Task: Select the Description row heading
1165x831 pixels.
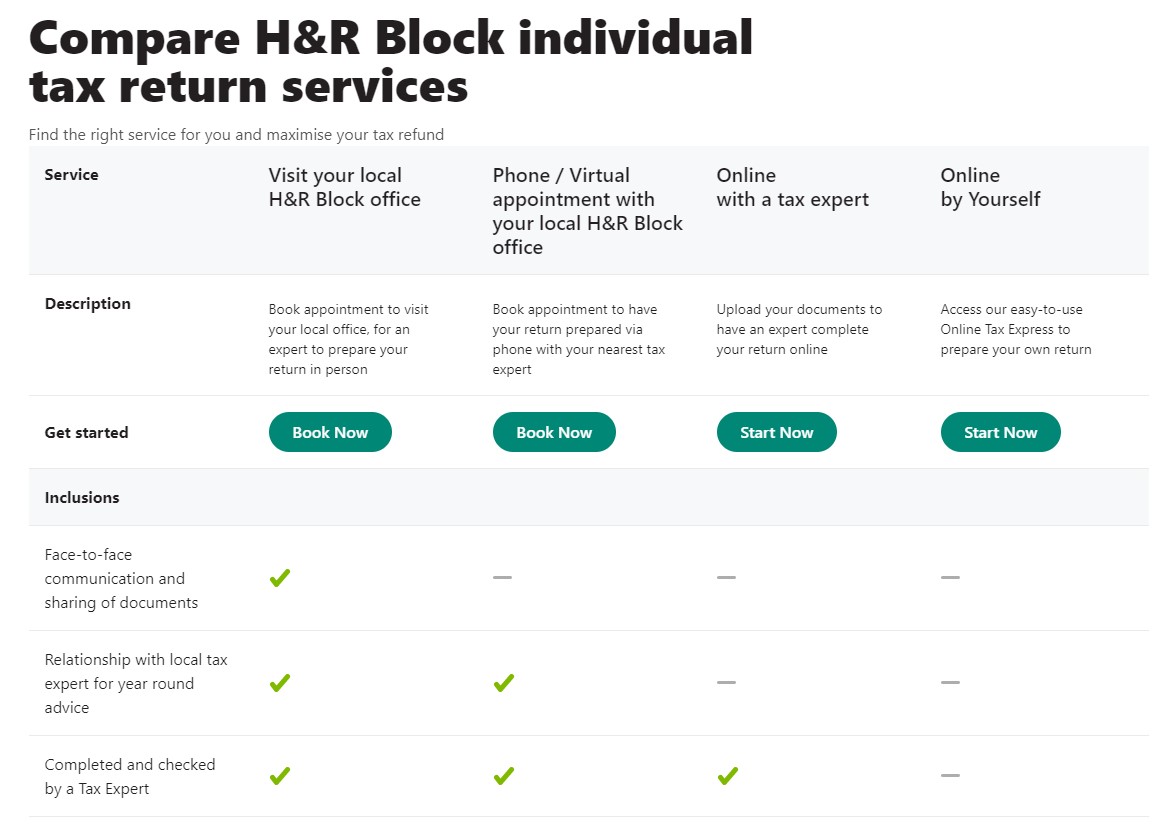Action: coord(87,303)
